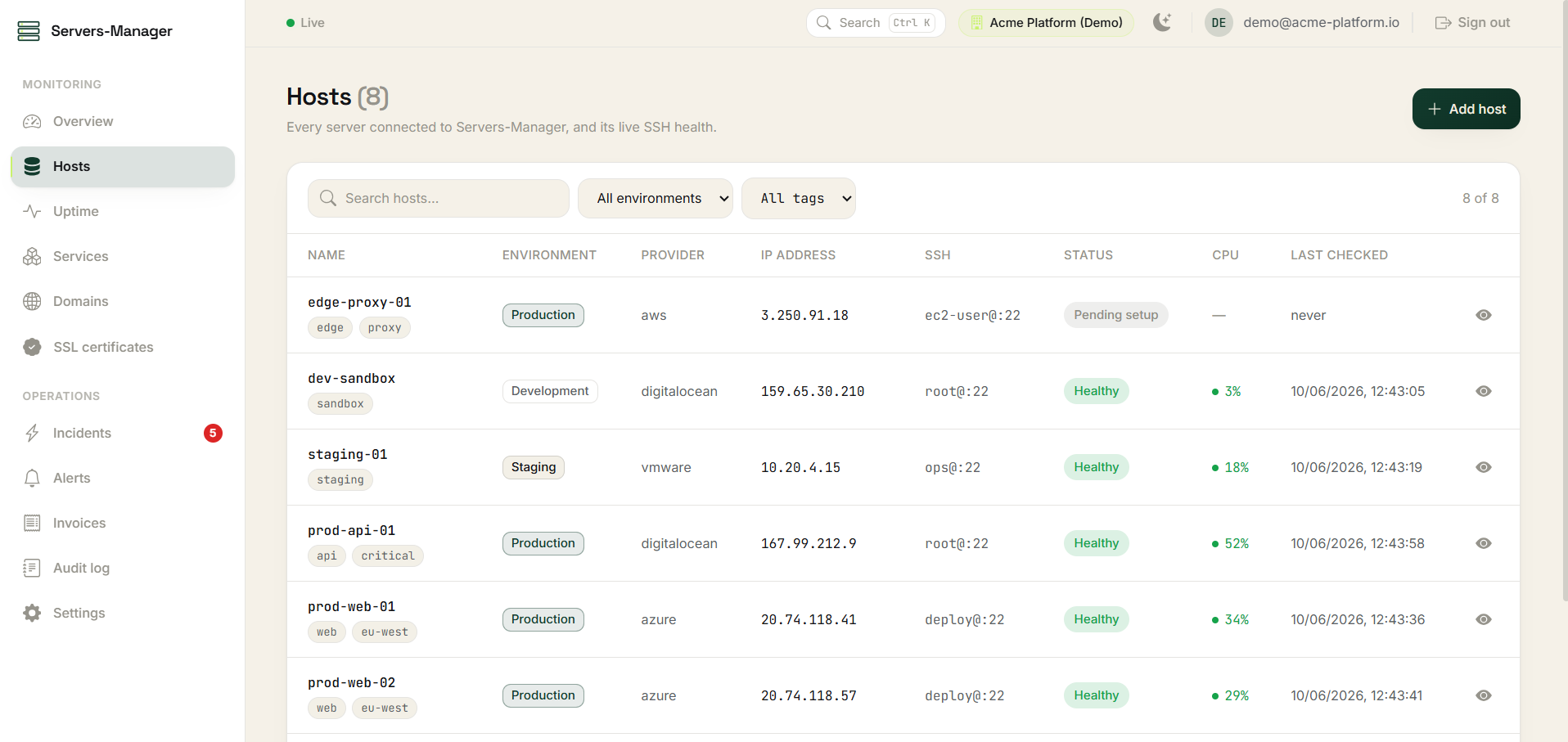Click the Hosts database icon in sidebar
This screenshot has height=742, width=1568.
tap(32, 166)
